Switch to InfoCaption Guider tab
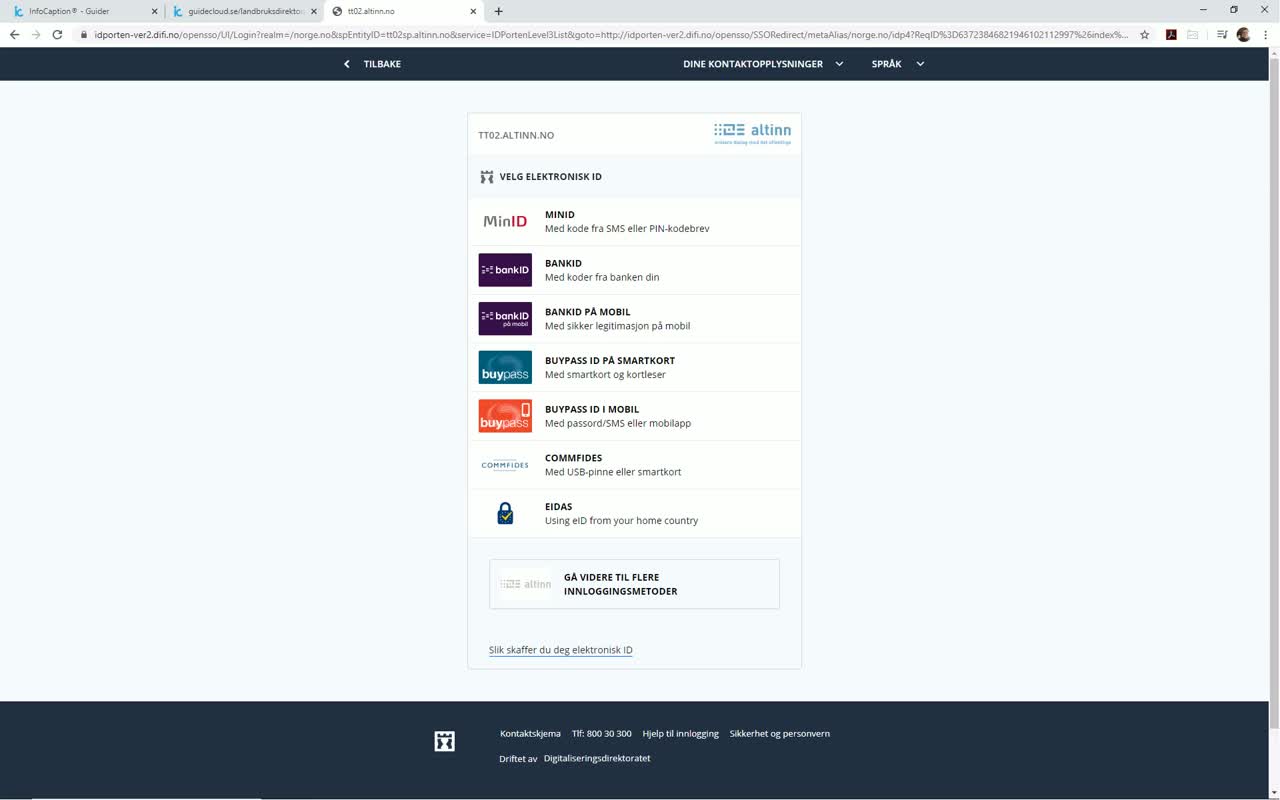 (x=85, y=11)
